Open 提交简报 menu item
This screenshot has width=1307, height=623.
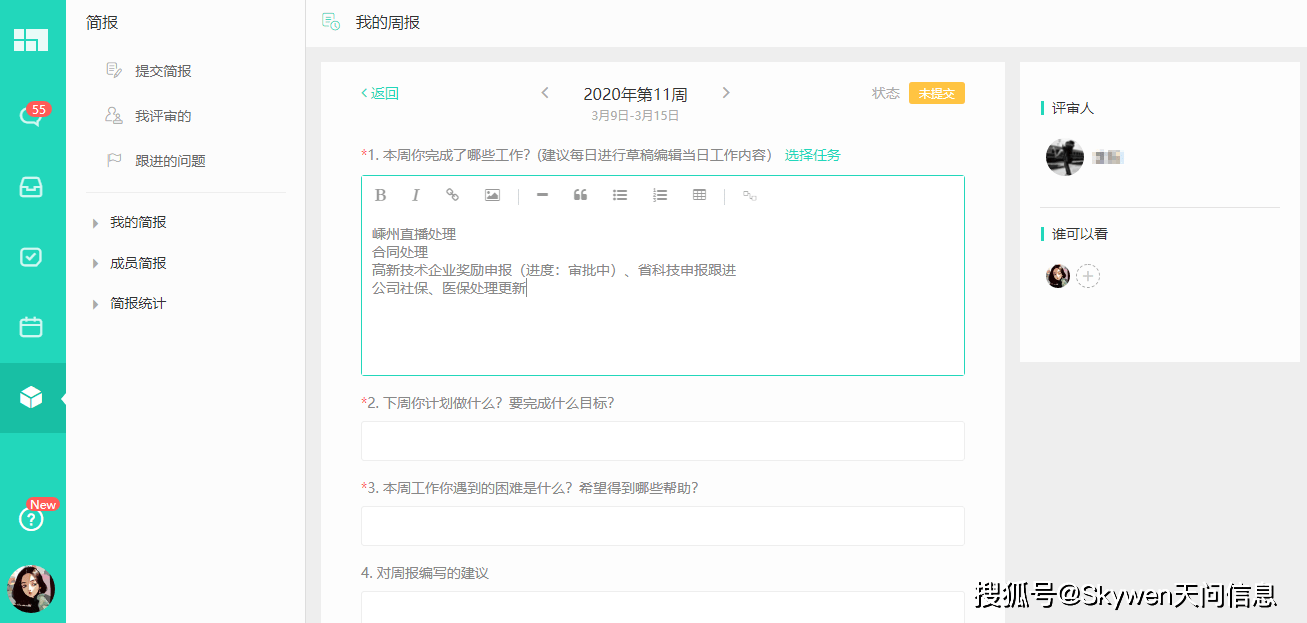click(x=163, y=71)
